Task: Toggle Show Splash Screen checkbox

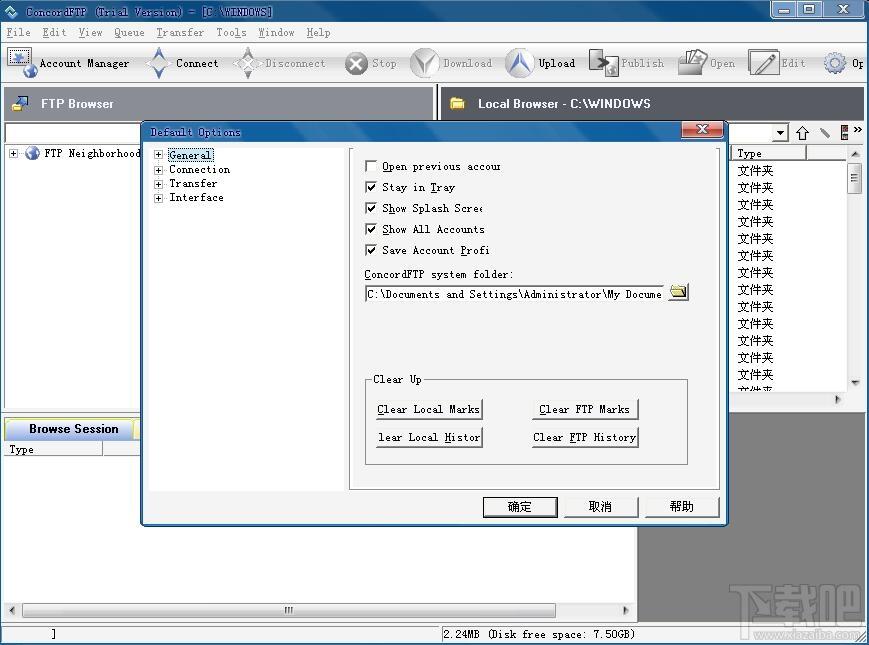Action: 372,208
